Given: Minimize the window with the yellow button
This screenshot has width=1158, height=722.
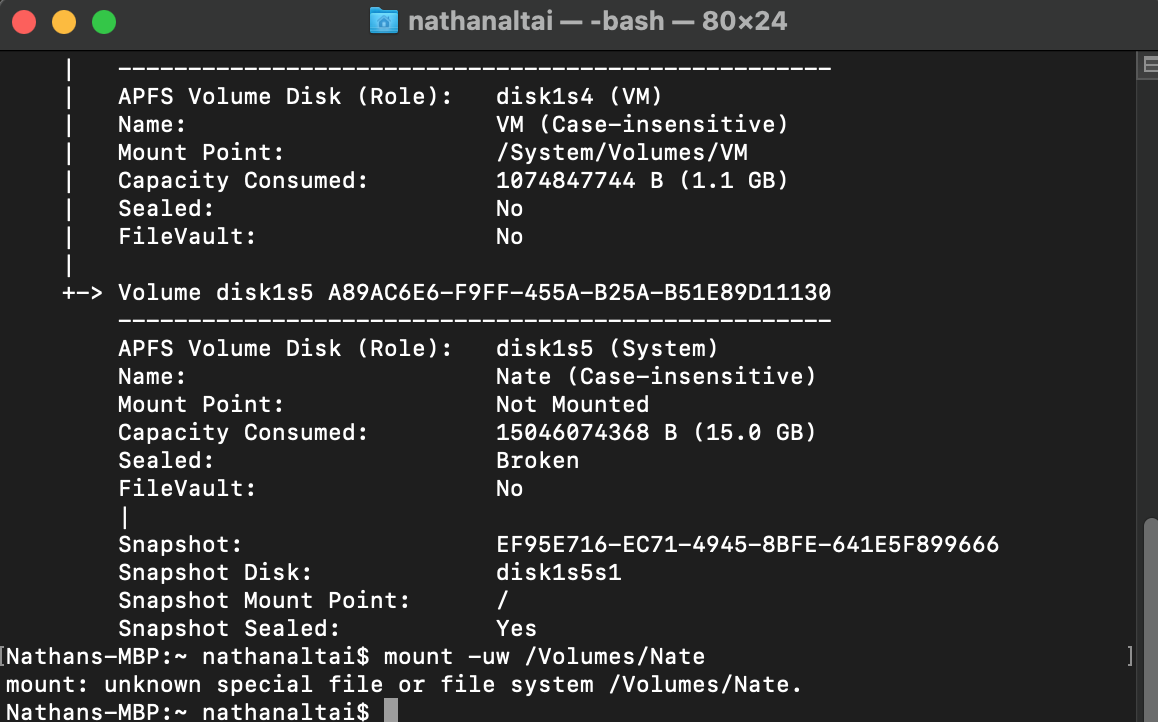Looking at the screenshot, I should (64, 21).
